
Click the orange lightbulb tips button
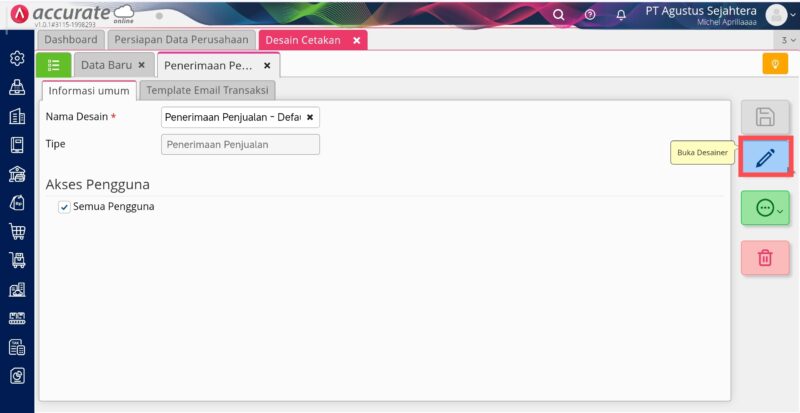click(x=775, y=64)
